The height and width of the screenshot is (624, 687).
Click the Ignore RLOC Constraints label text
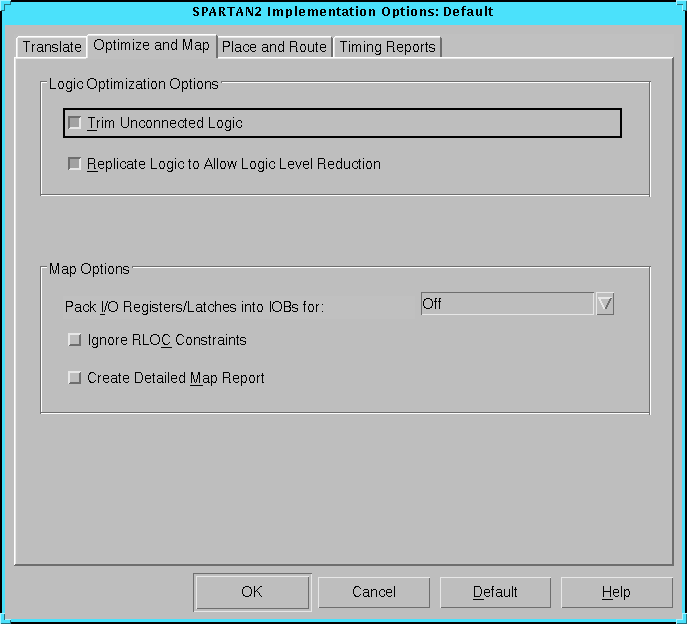[x=167, y=340]
